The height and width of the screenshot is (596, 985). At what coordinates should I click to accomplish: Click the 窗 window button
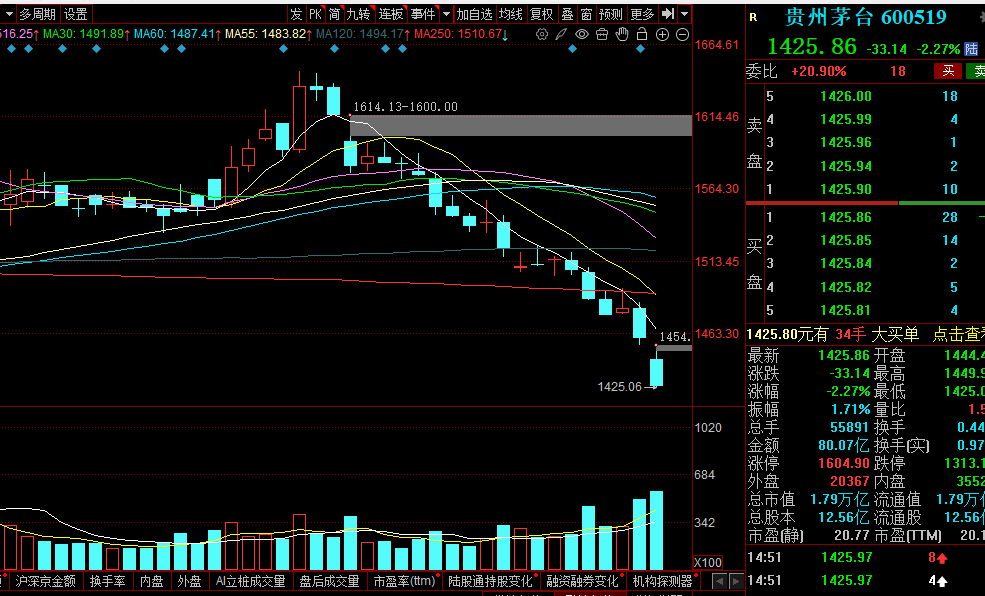586,14
